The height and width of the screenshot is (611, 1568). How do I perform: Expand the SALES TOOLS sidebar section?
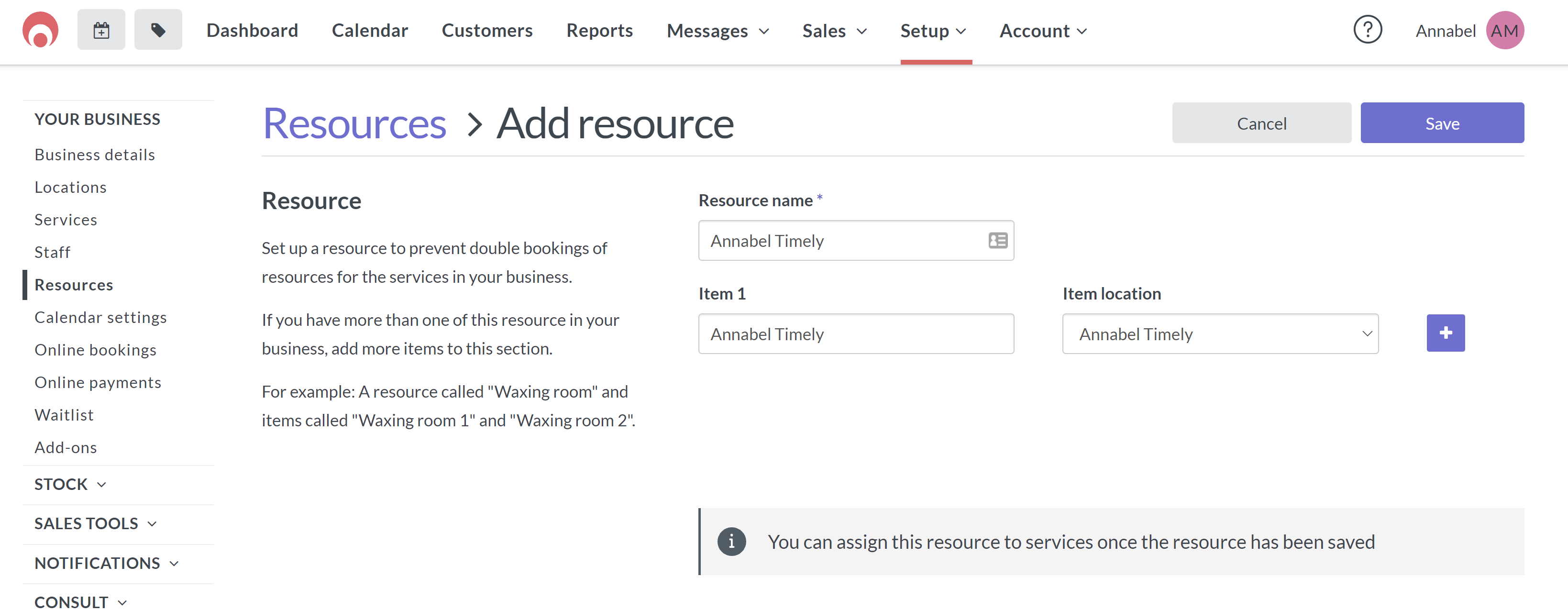pyautogui.click(x=96, y=523)
